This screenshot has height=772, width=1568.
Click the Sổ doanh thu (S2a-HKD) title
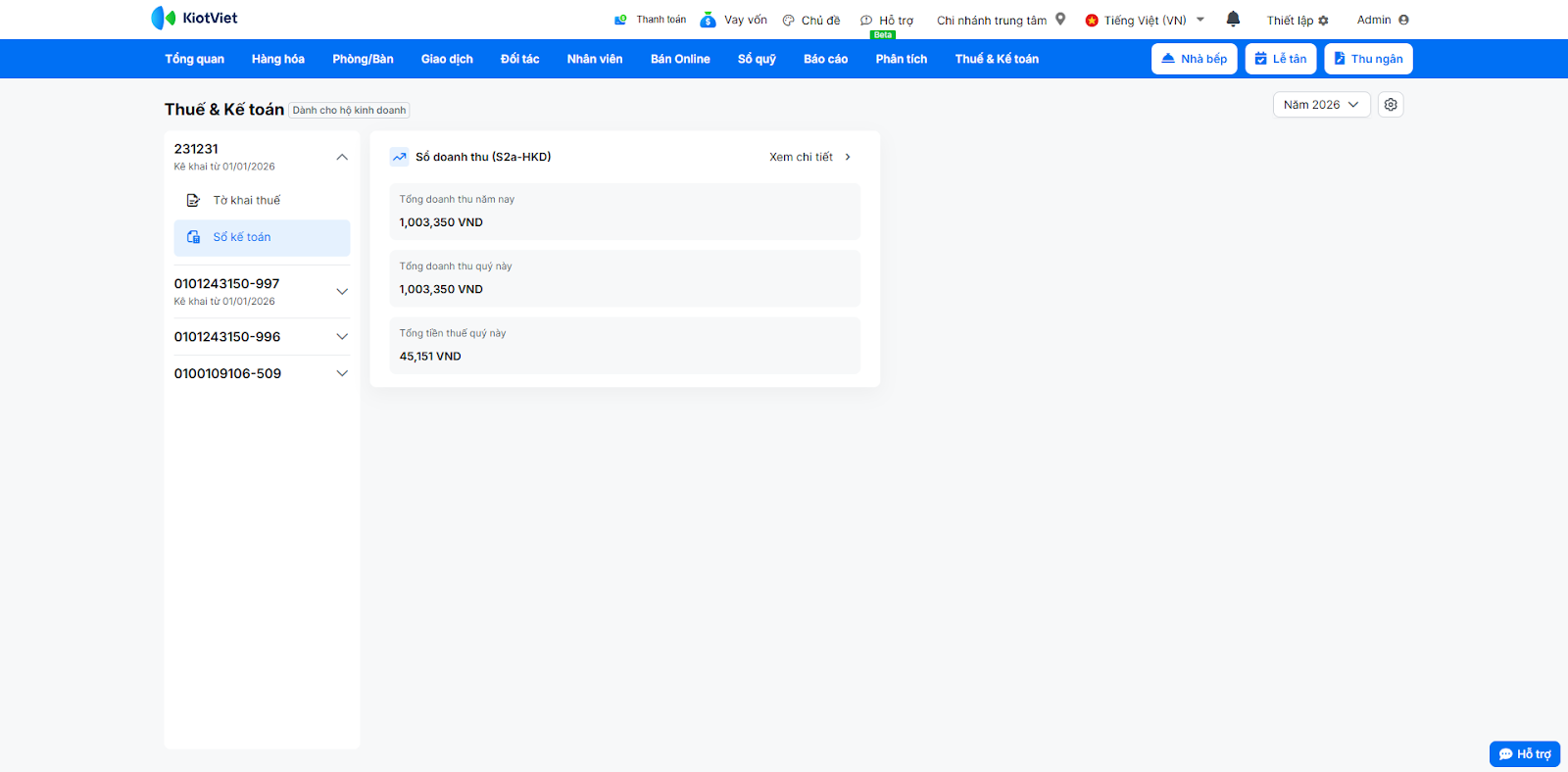[x=483, y=157]
